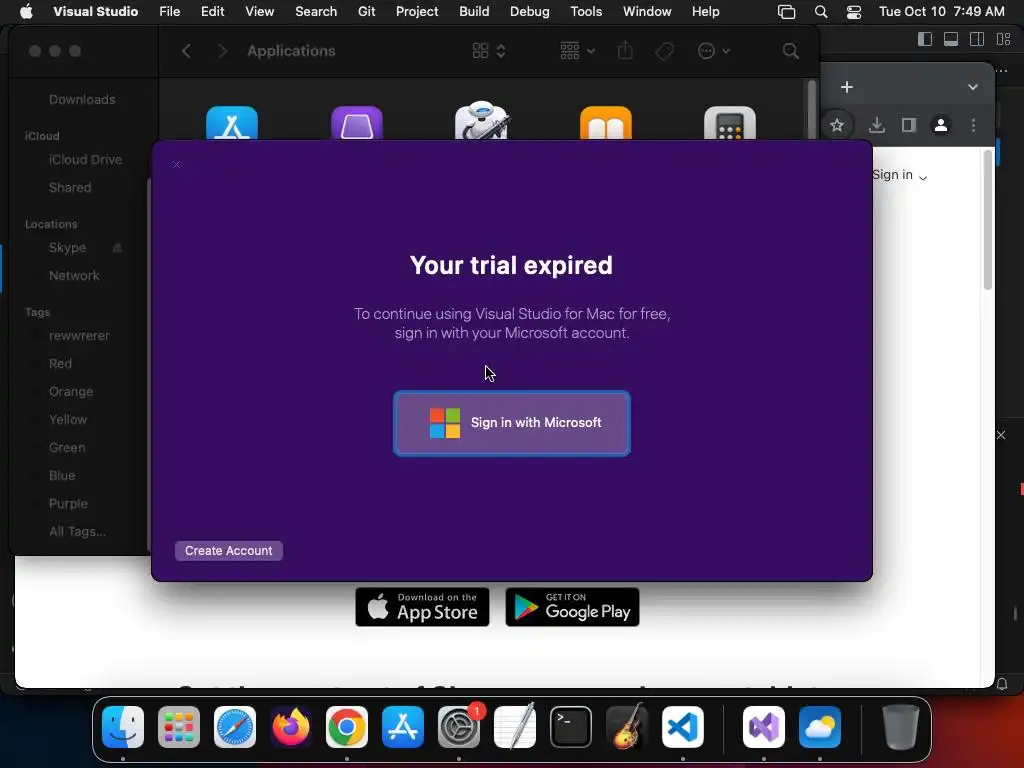
Task: Select Orange tag in Finder sidebar
Action: point(71,392)
